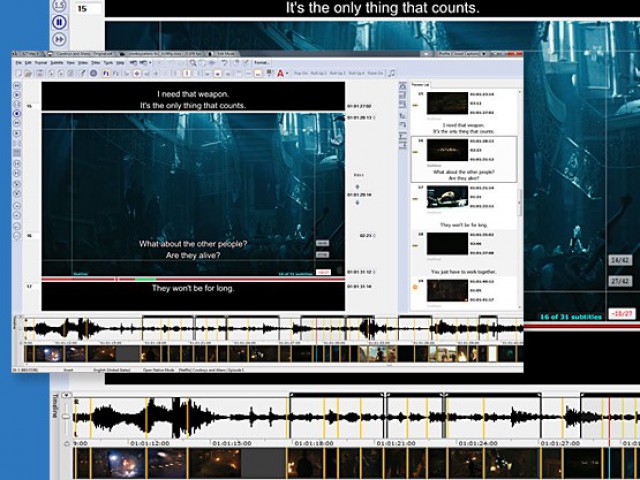Viewport: 640px width, 480px height.
Task: Select the 'They won't be for long' preview thumbnail
Action: click(447, 196)
